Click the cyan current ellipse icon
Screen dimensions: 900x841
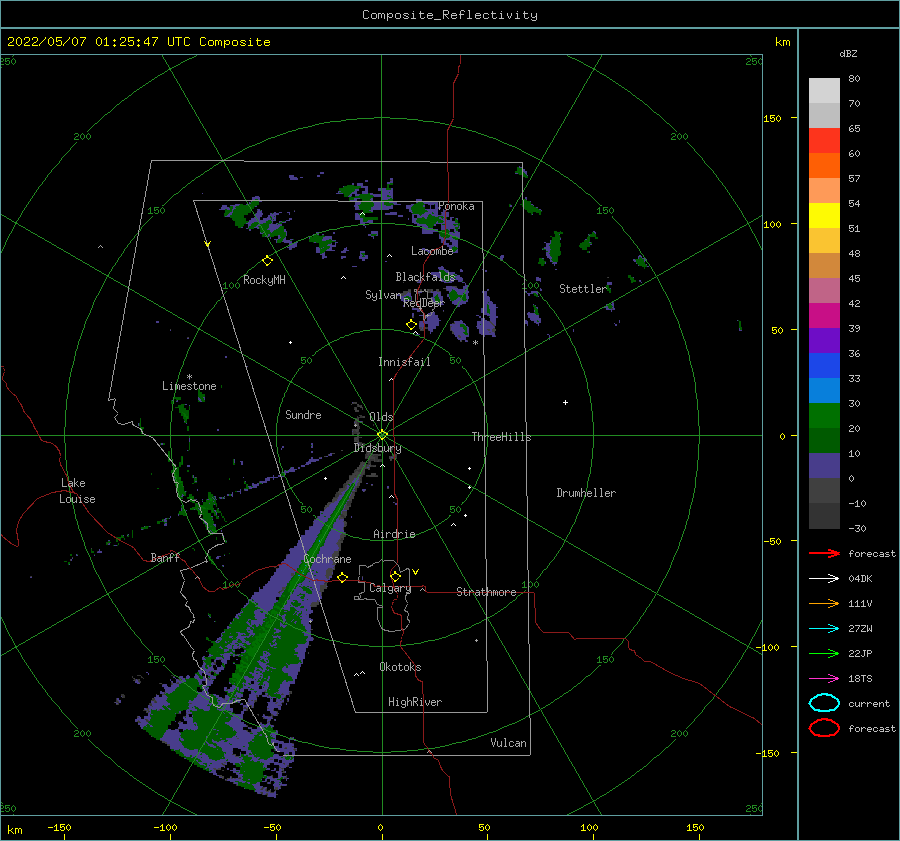[x=824, y=703]
